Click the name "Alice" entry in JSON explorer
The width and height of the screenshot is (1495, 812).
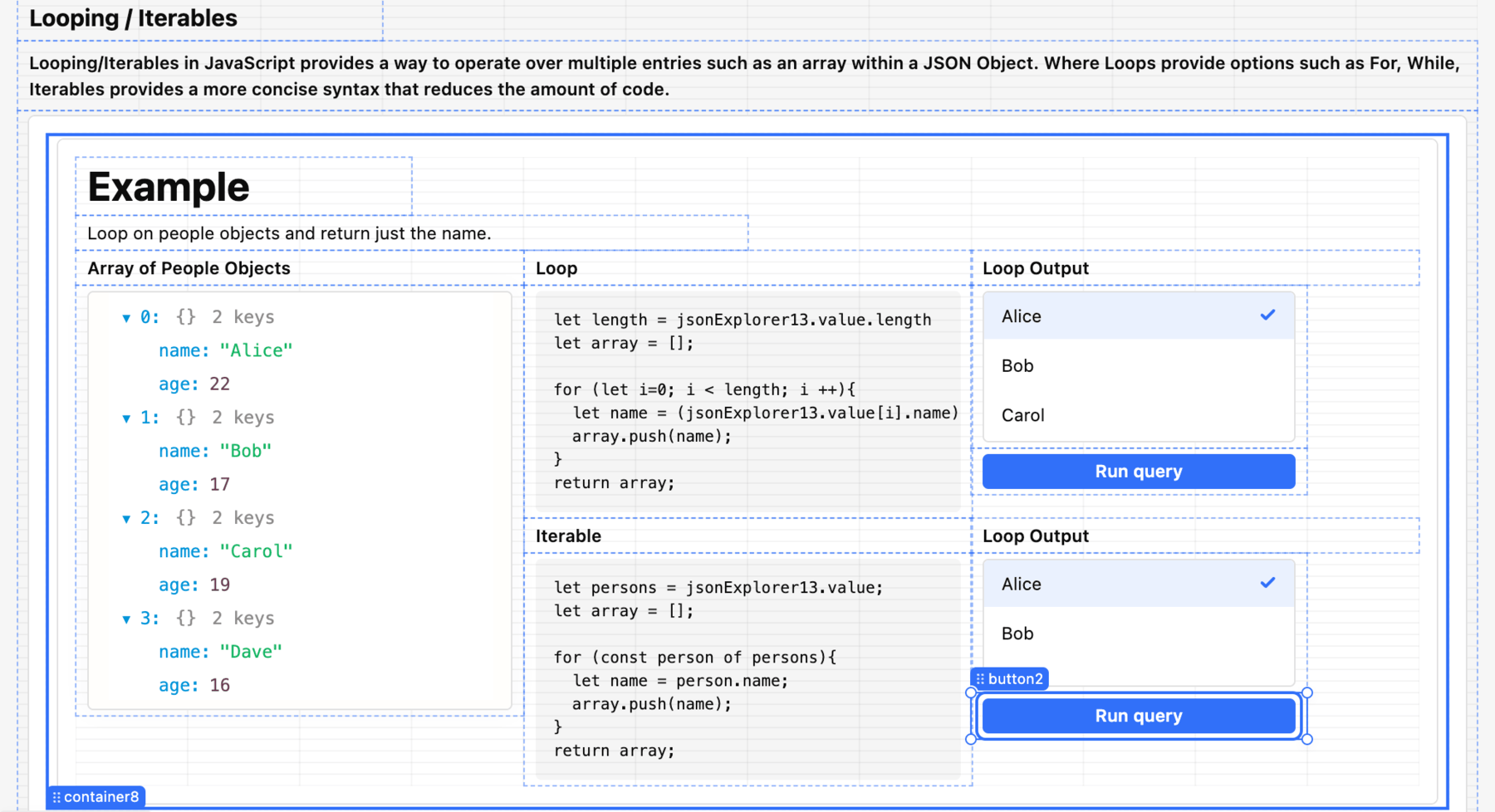[x=225, y=350]
